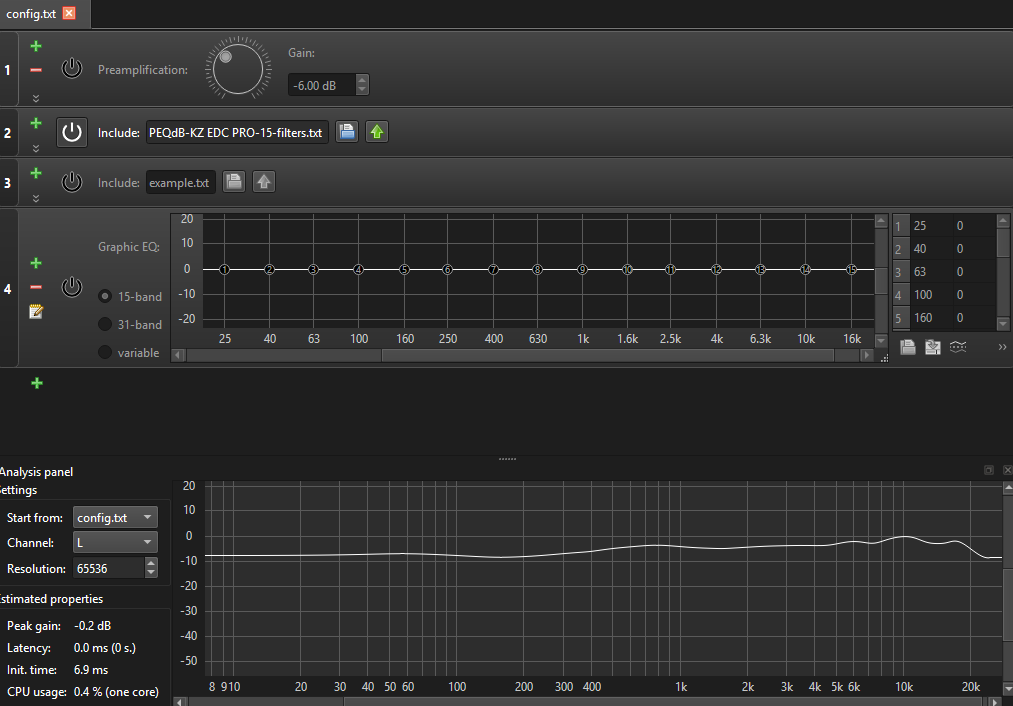Expand row 1 with double chevron

[36, 98]
